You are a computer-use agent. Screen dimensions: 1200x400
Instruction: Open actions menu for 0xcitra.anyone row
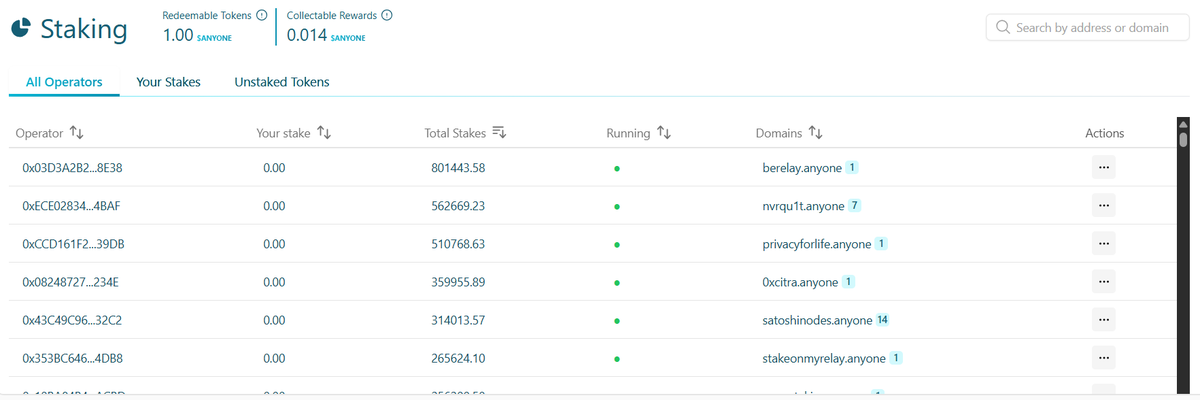1103,282
